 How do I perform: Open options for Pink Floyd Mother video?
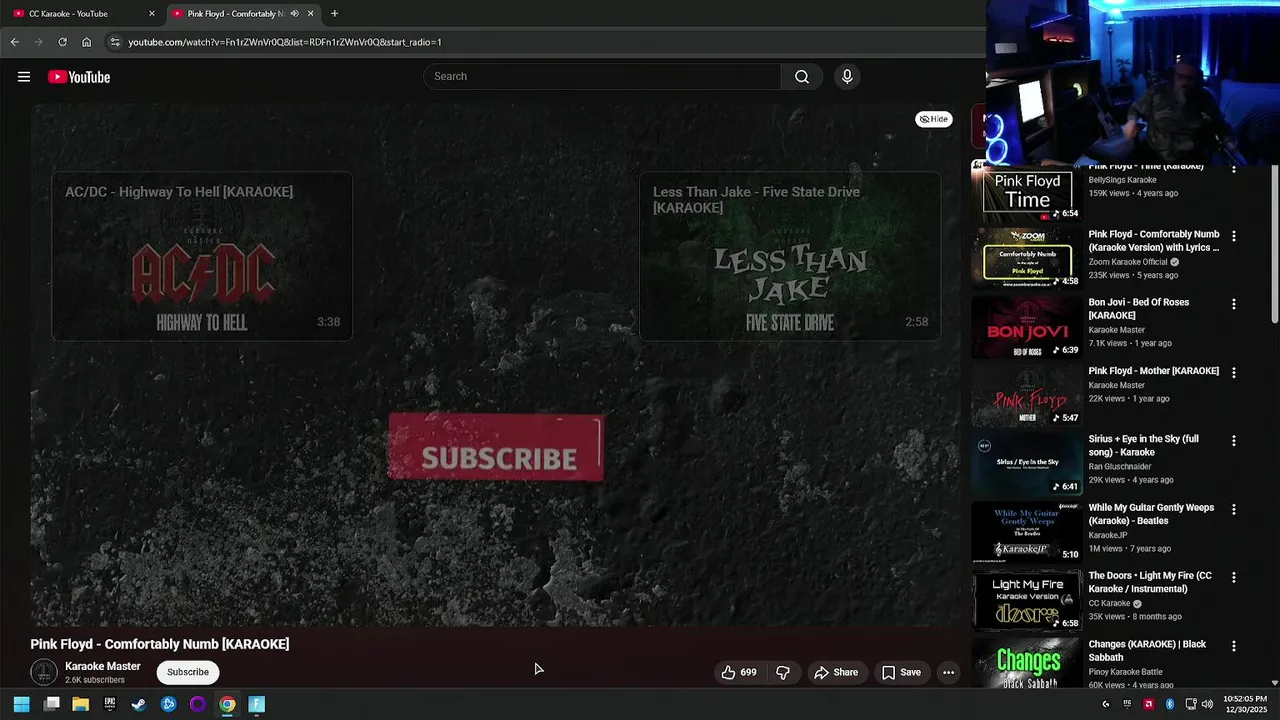pyautogui.click(x=1233, y=372)
